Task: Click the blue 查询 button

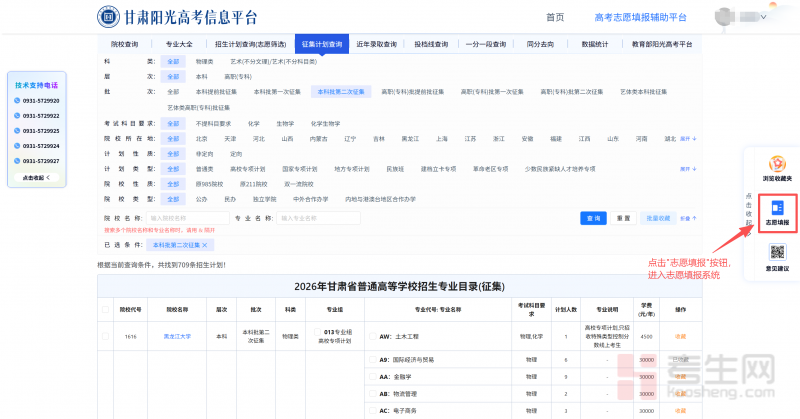Action: tap(593, 218)
